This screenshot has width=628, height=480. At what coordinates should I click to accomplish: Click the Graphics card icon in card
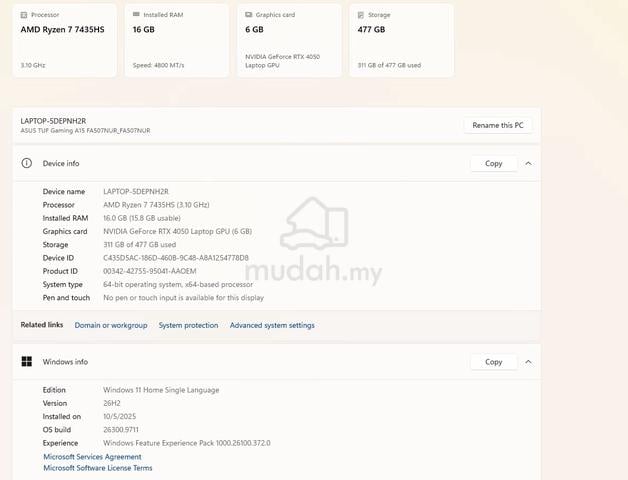(248, 15)
